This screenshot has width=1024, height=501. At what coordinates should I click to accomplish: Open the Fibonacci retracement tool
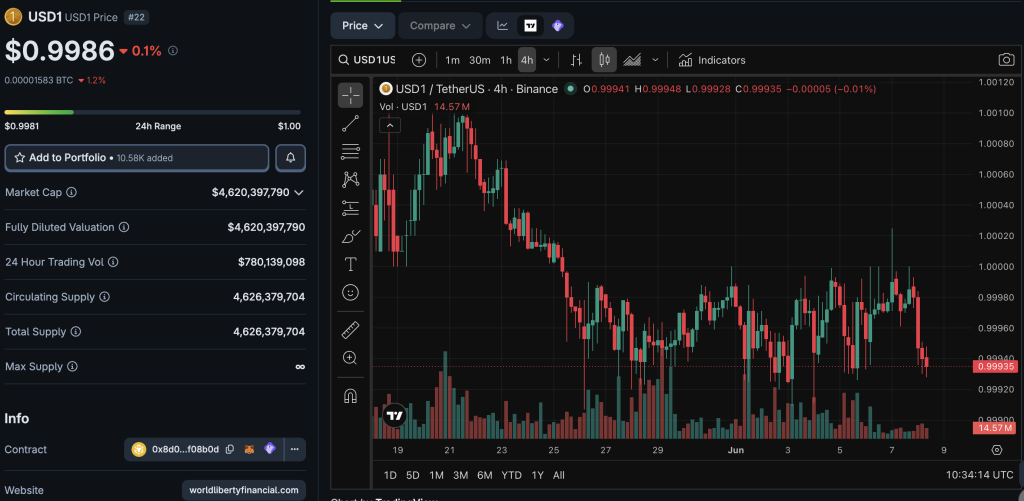coord(351,152)
